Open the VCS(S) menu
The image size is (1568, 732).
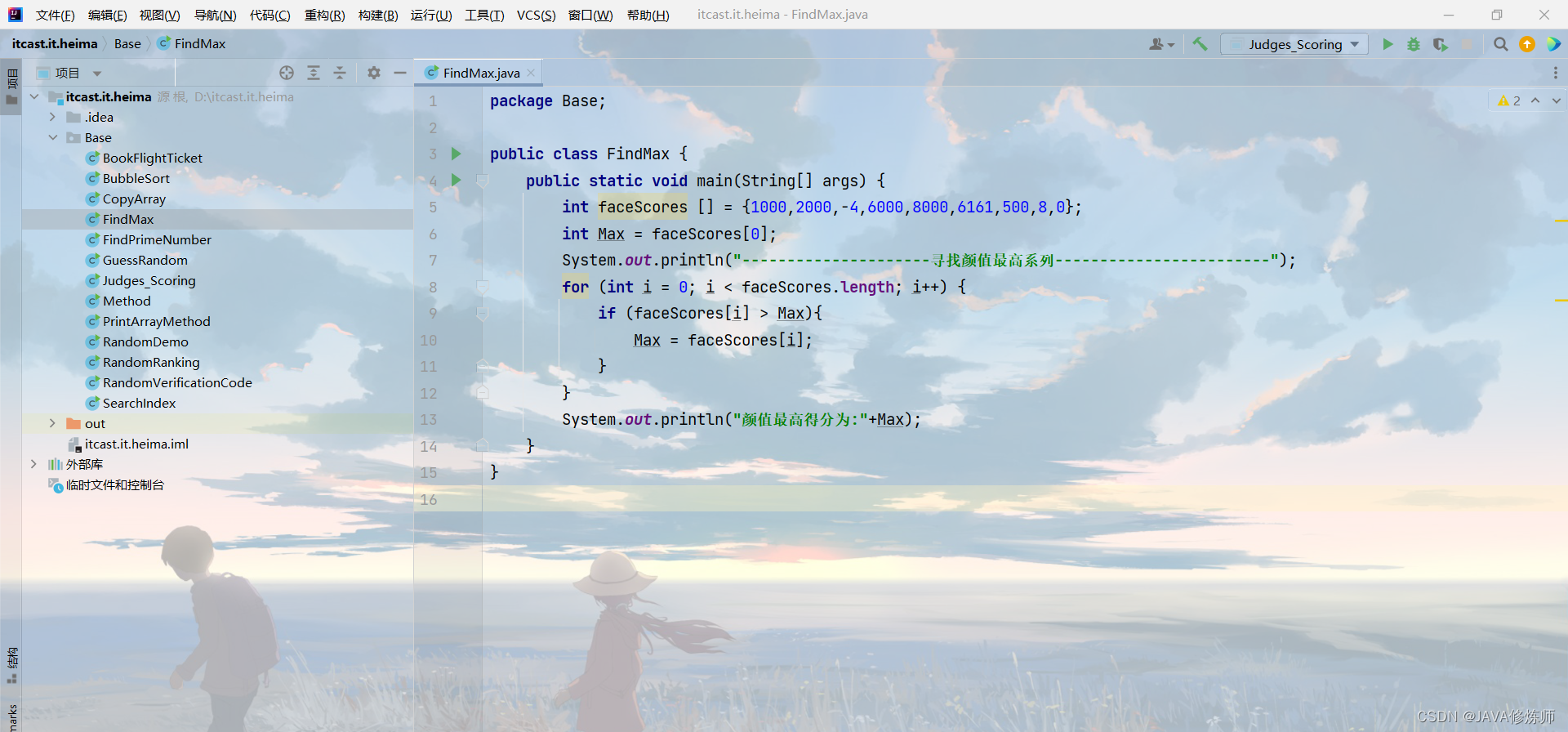pyautogui.click(x=536, y=15)
